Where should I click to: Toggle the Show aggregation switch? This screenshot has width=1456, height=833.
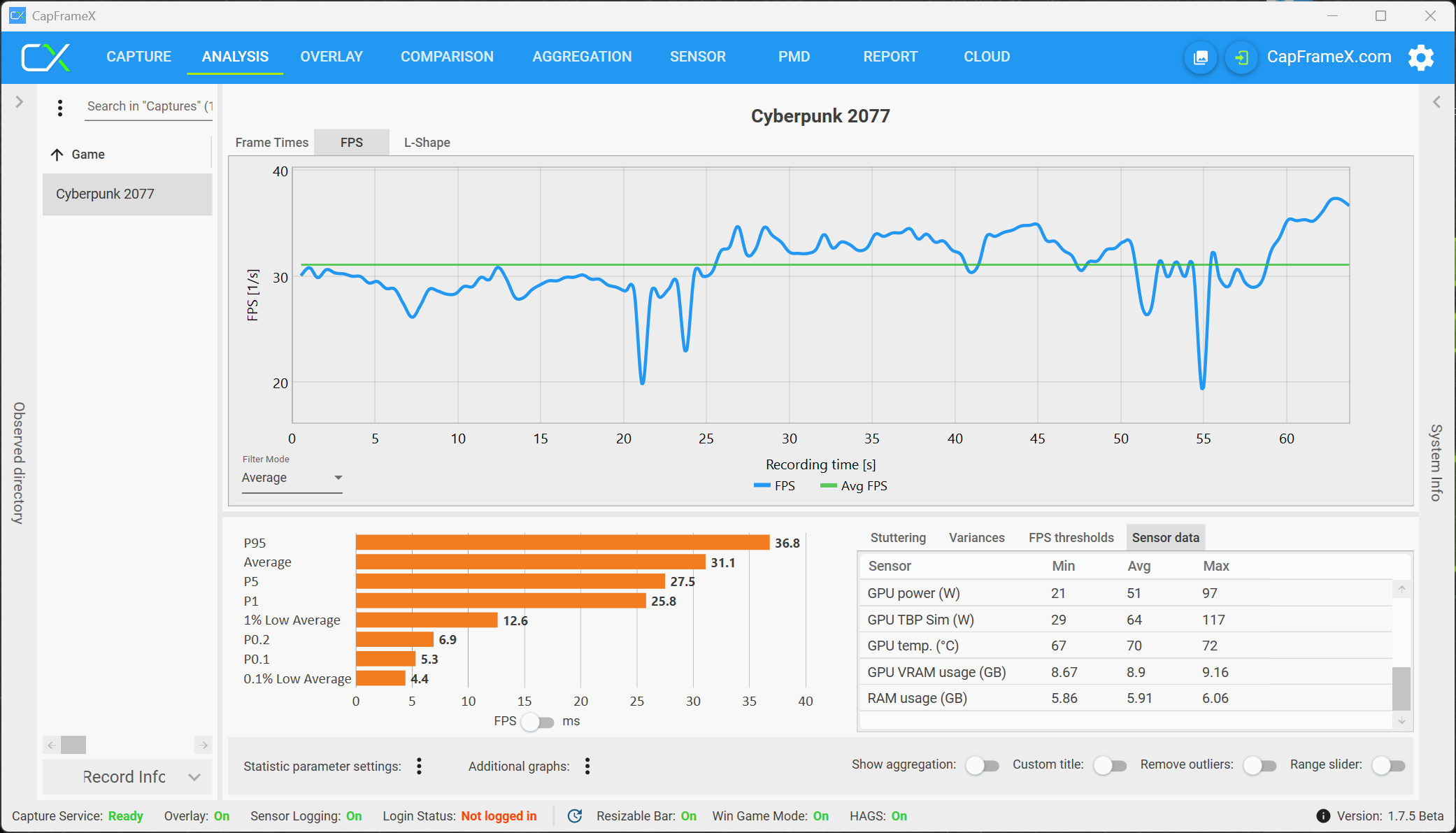[982, 766]
